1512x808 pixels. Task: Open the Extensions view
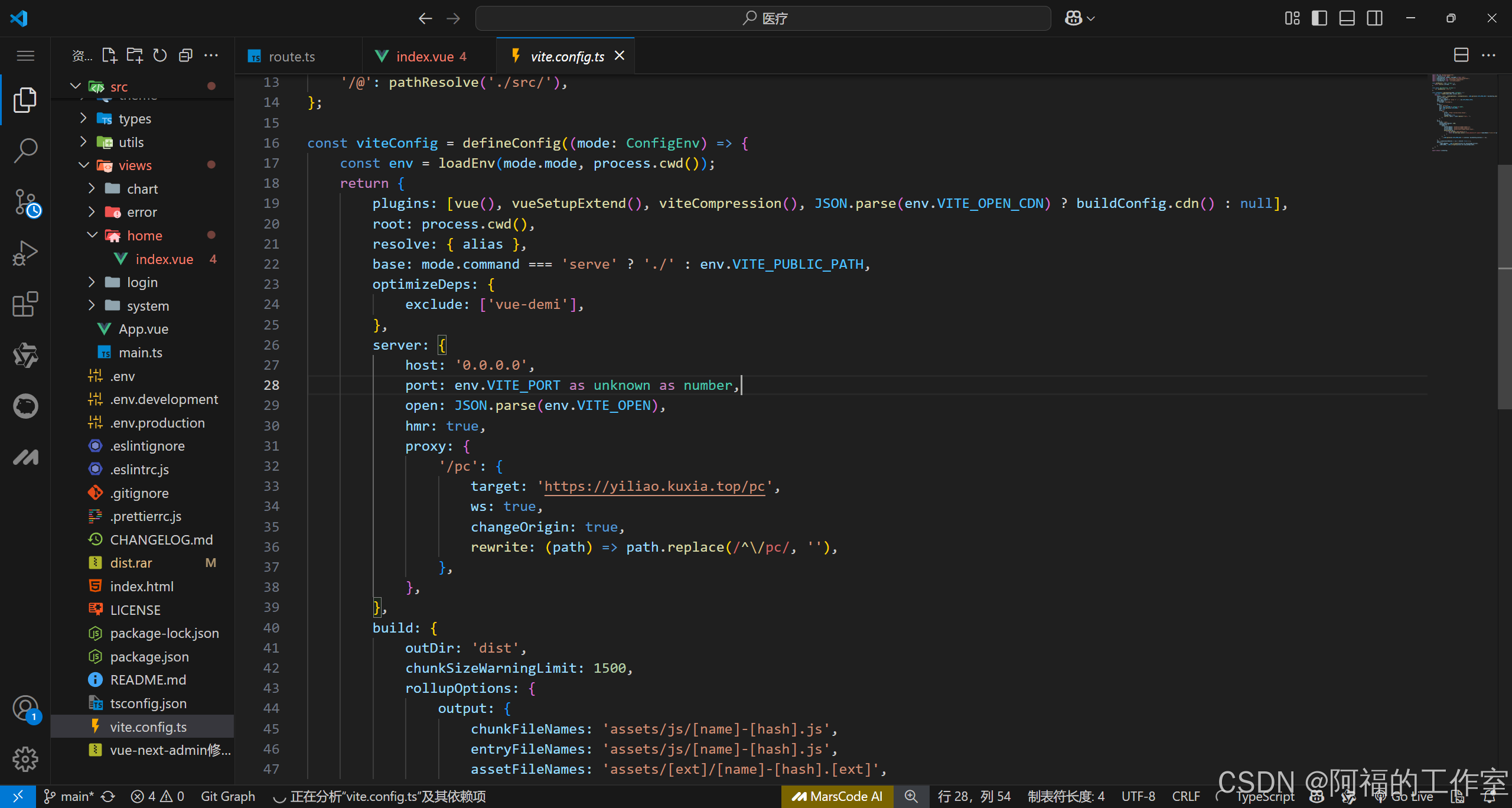(x=25, y=305)
